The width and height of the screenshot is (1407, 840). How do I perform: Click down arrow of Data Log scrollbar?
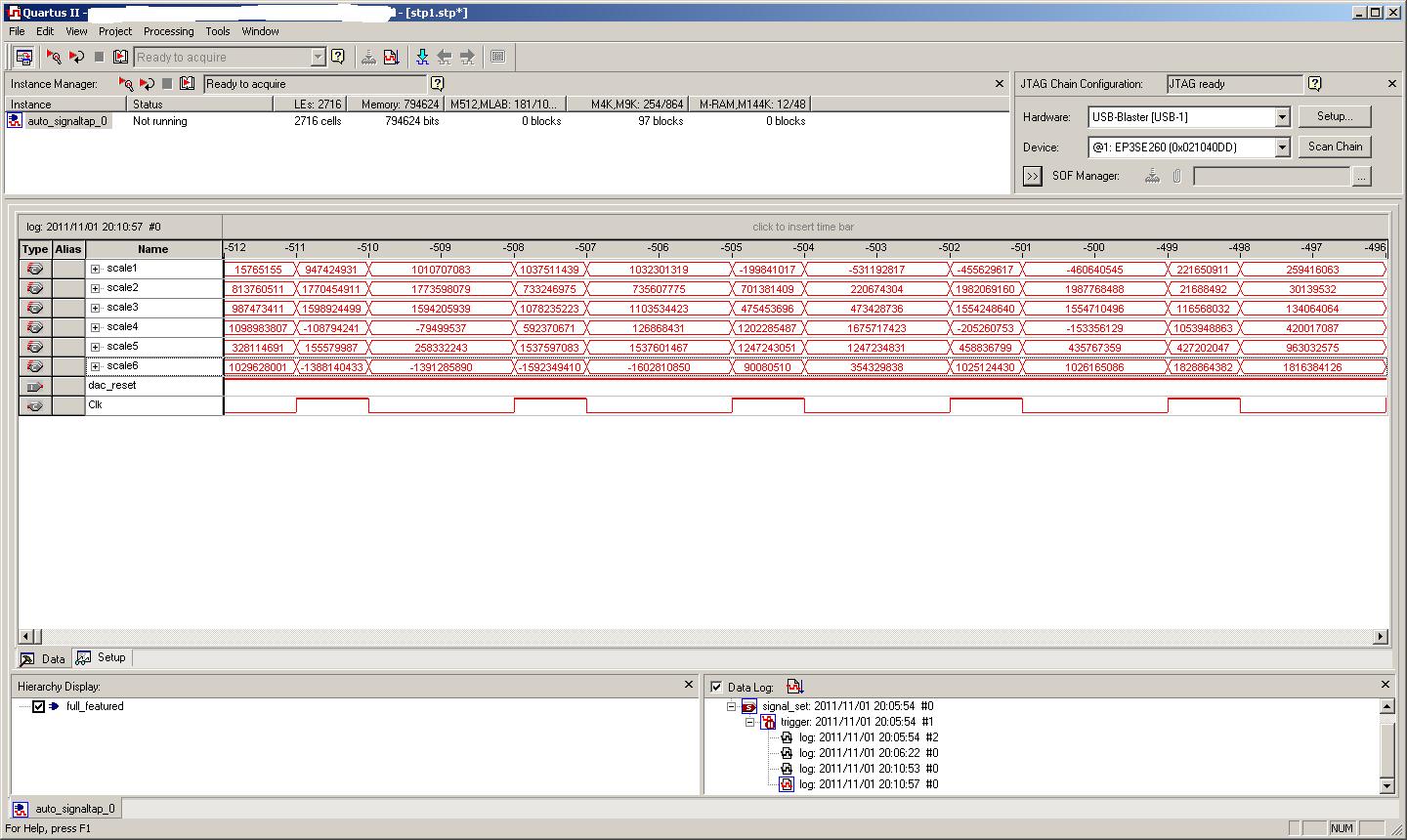click(x=1386, y=785)
